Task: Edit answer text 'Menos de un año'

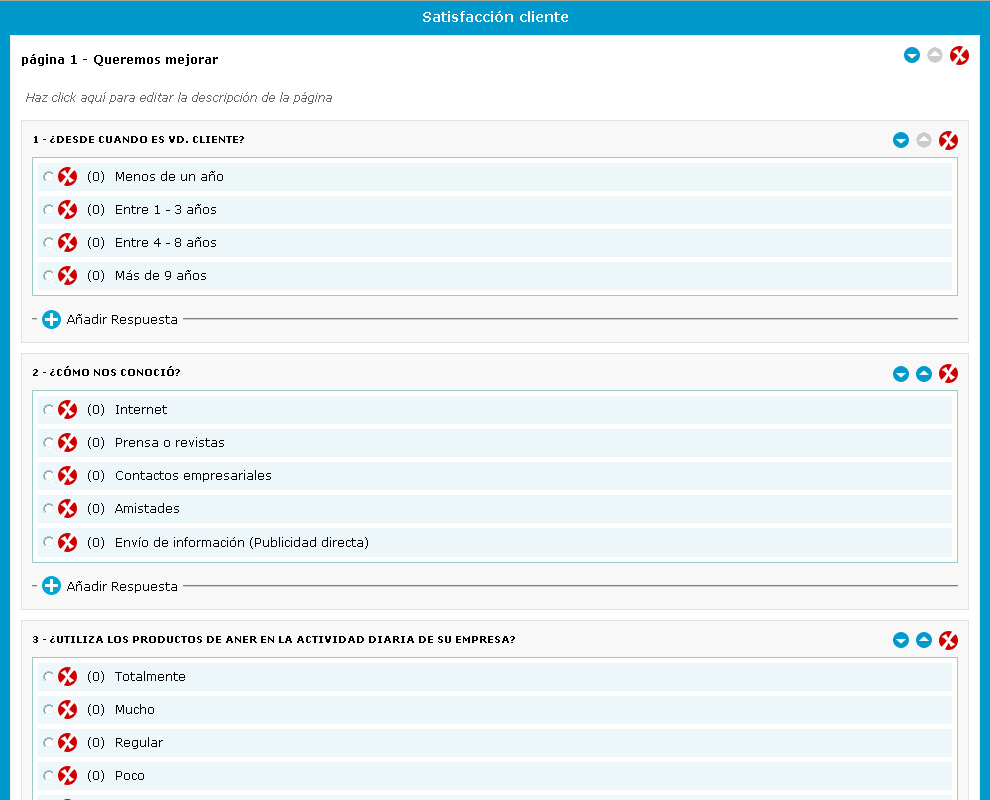Action: (169, 177)
